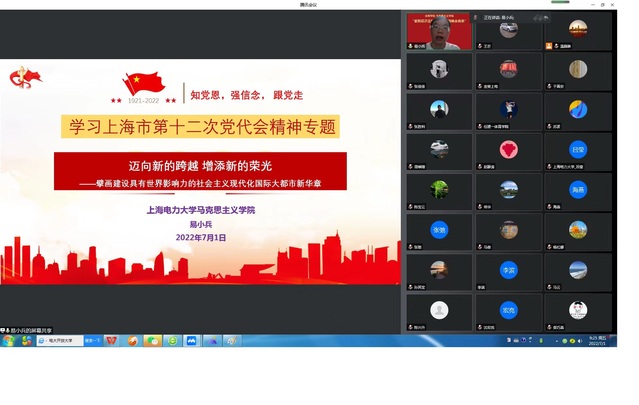639x405 pixels.
Task: Click the university logo on the slide
Action: 25,77
